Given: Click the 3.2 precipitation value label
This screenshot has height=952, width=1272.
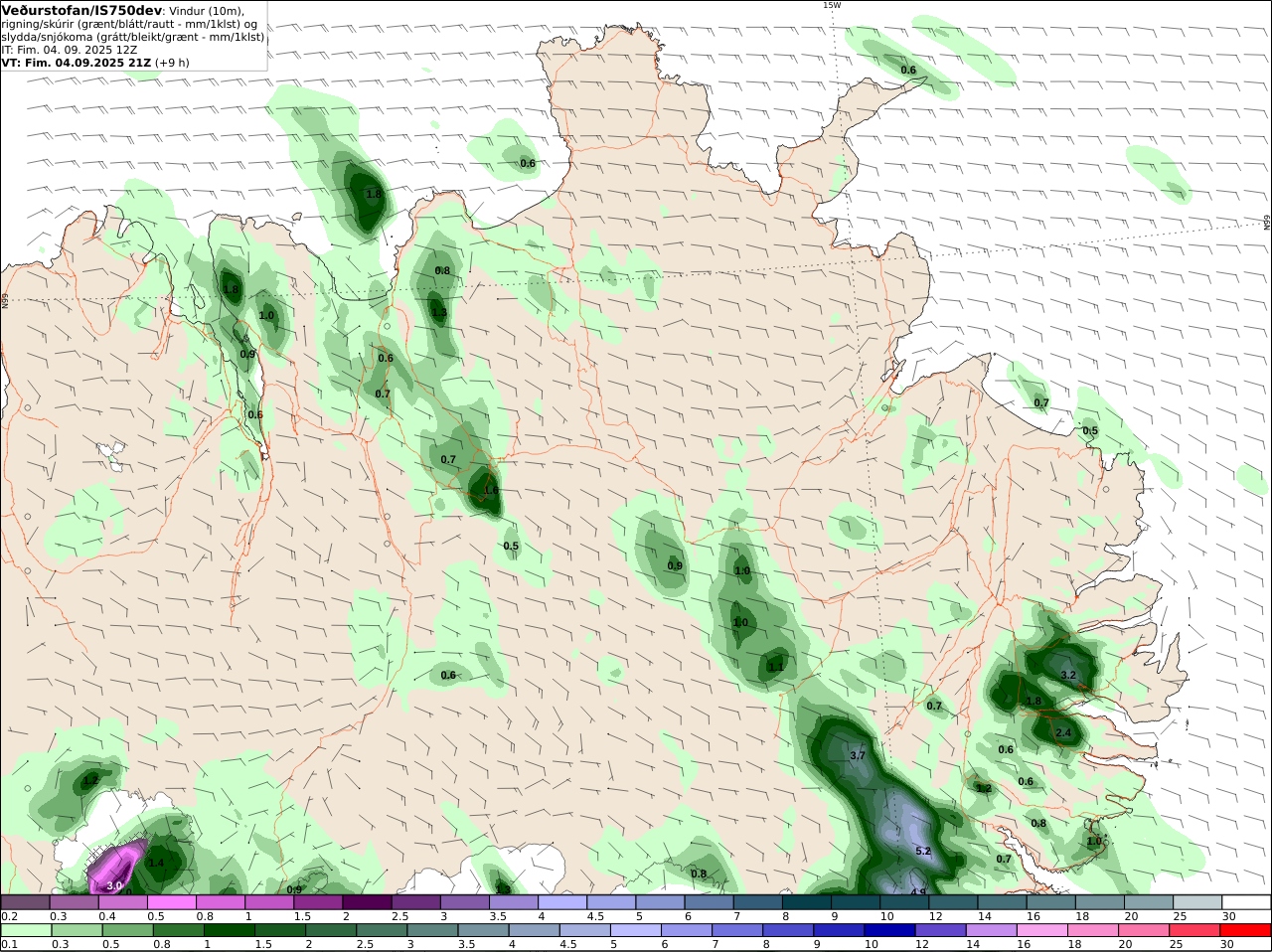Looking at the screenshot, I should [1068, 675].
